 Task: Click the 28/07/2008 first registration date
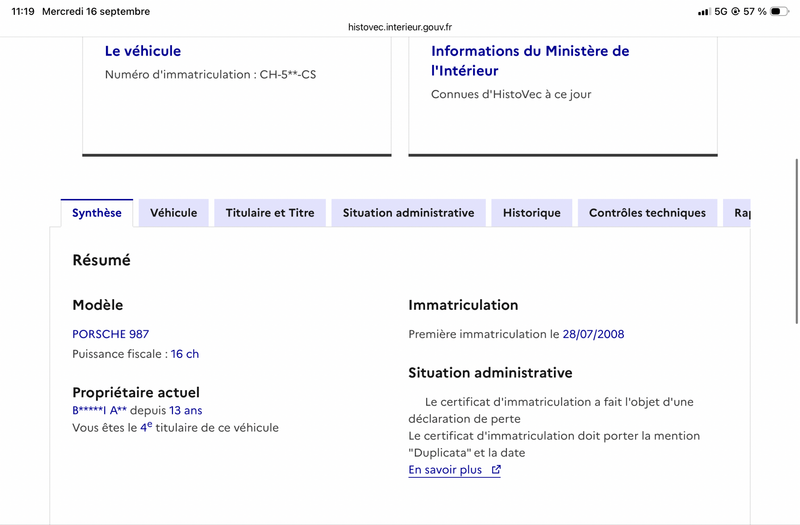tap(593, 334)
